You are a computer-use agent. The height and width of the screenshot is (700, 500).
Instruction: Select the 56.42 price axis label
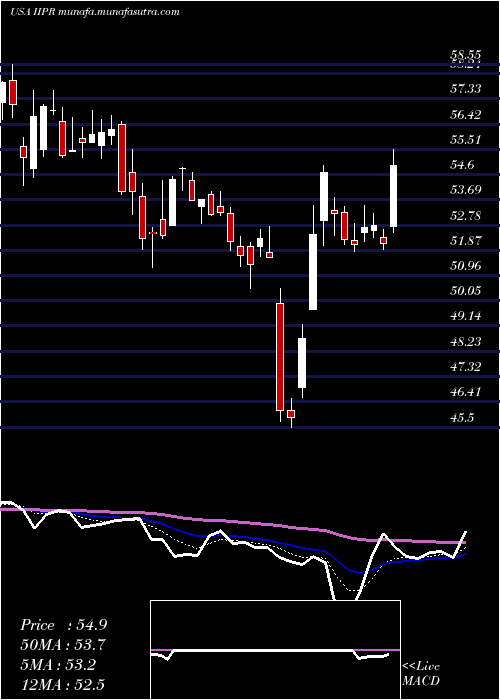point(466,114)
